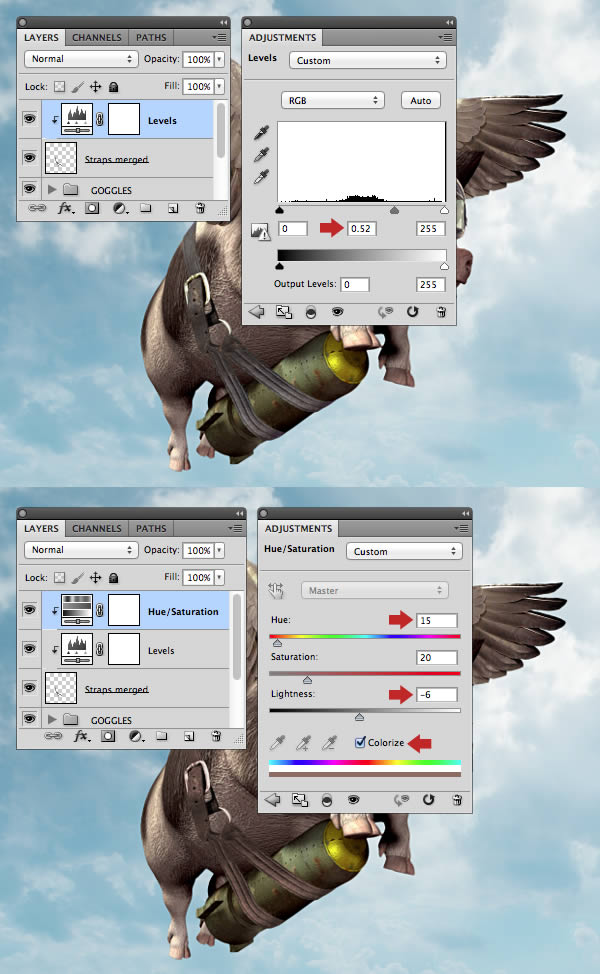Click lock position icon in upper Layers panel
This screenshot has width=600, height=974.
click(x=96, y=86)
